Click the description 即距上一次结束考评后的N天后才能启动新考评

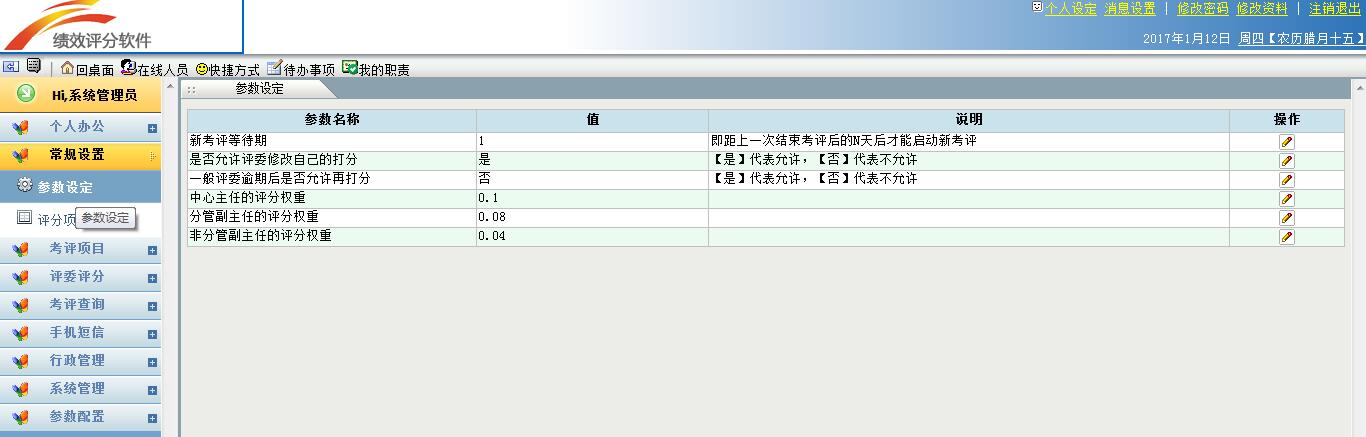click(x=843, y=141)
